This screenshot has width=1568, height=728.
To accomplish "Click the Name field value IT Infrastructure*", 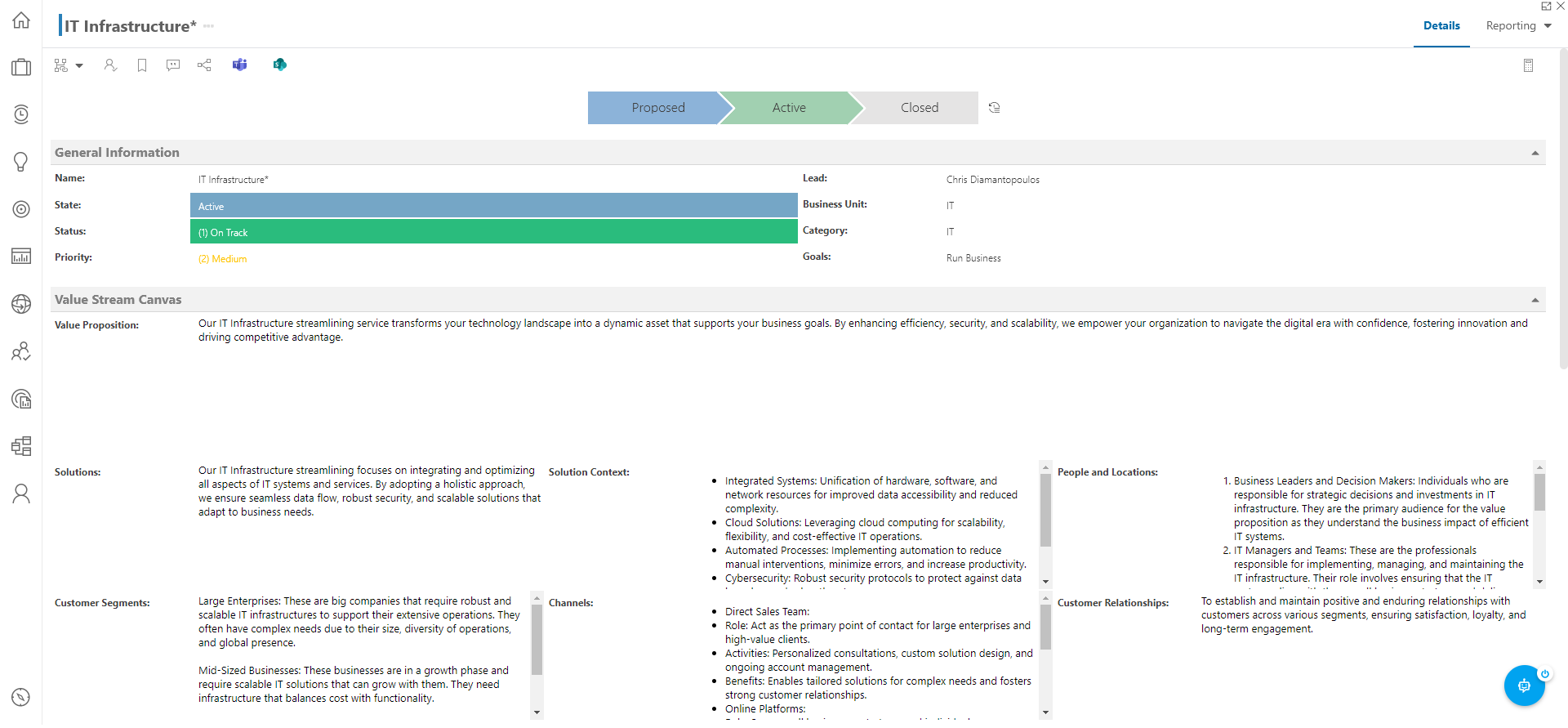I will click(x=233, y=180).
